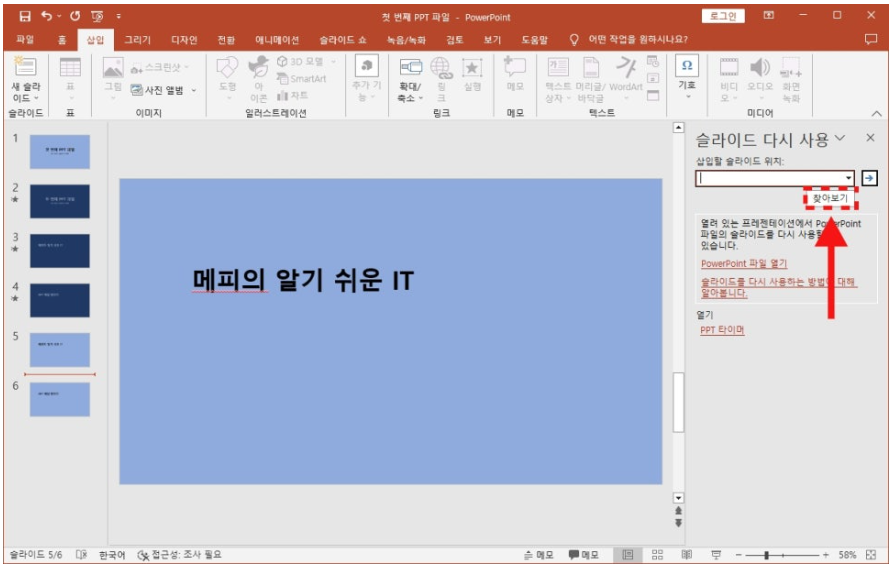Open the 슬라이드 다시 사용 pane options chevron
The width and height of the screenshot is (891, 565).
[840, 138]
